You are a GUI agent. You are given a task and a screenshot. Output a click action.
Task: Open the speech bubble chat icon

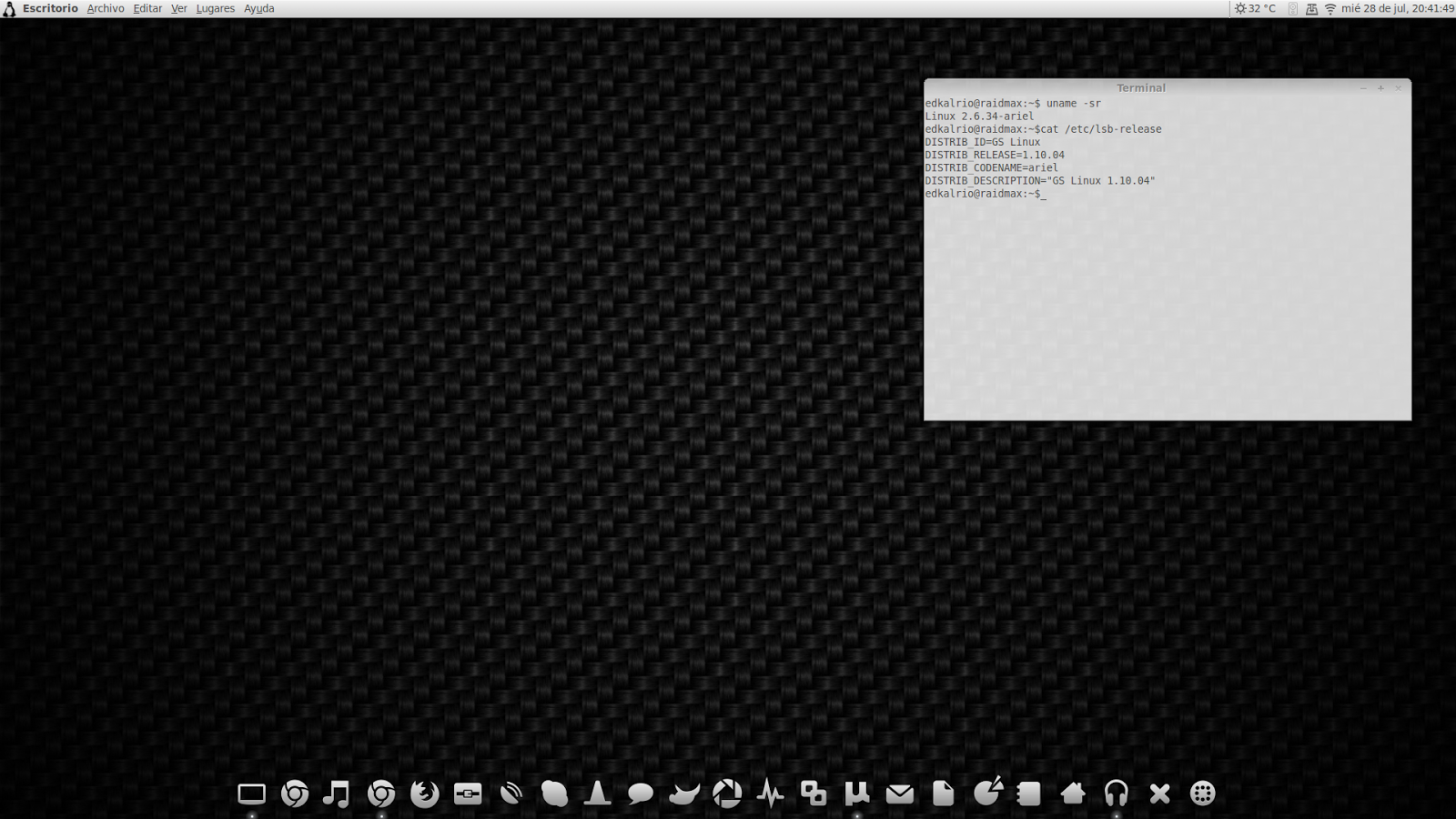point(641,794)
